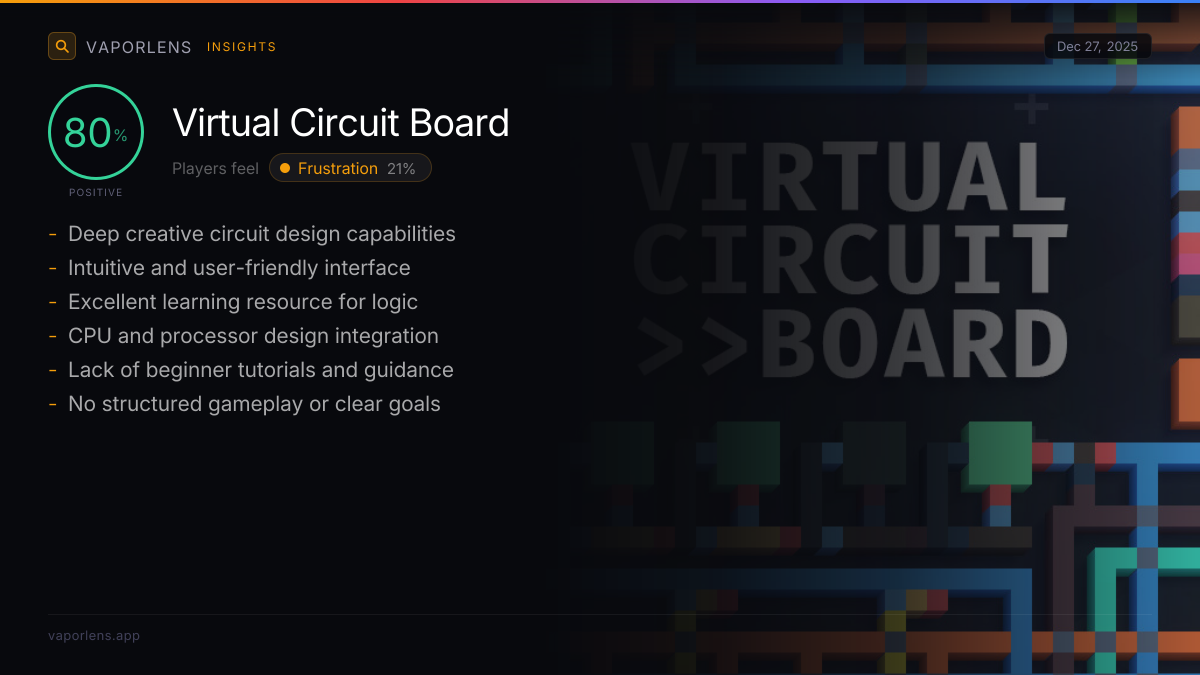Click the 80% positive score circle

96,132
